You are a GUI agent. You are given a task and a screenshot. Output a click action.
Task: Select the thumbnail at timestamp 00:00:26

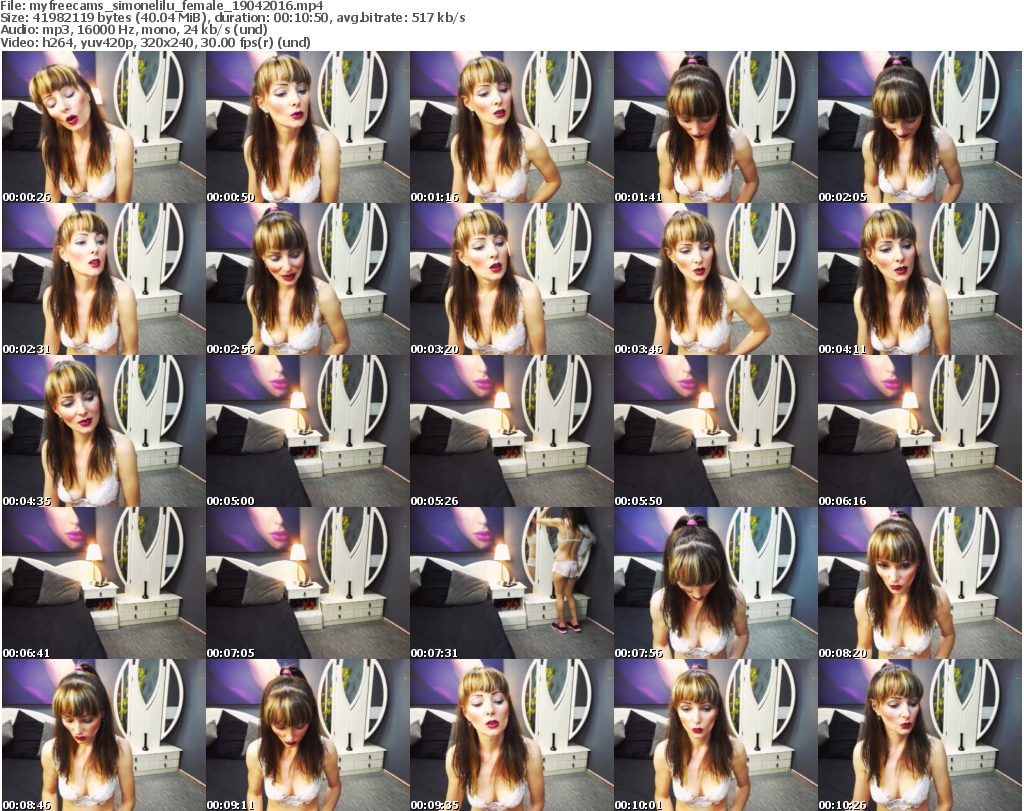coord(103,127)
